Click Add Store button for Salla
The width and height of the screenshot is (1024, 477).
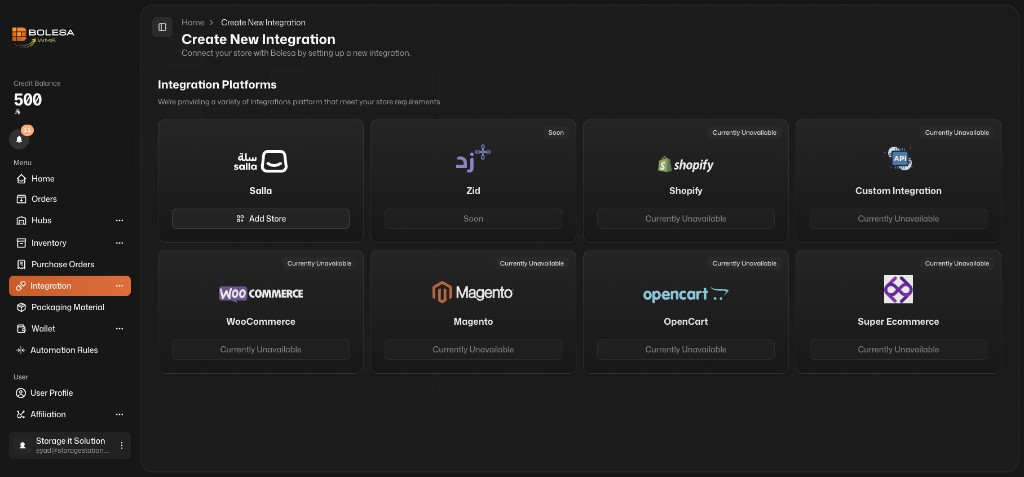tap(261, 219)
